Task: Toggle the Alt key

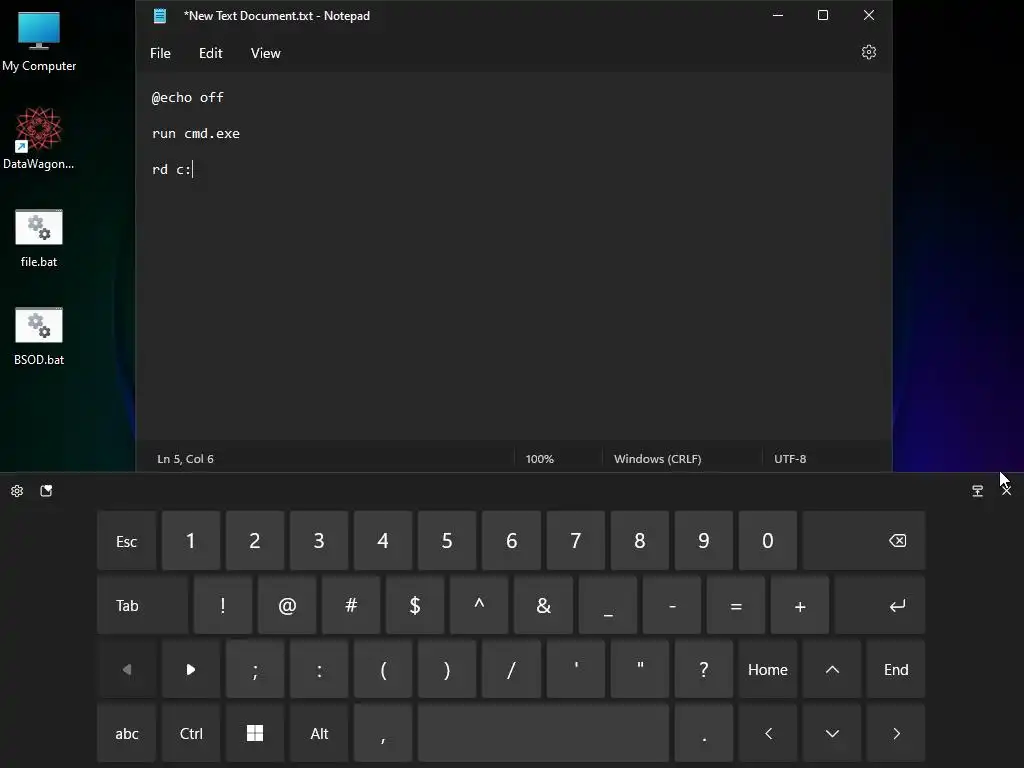Action: pos(319,733)
